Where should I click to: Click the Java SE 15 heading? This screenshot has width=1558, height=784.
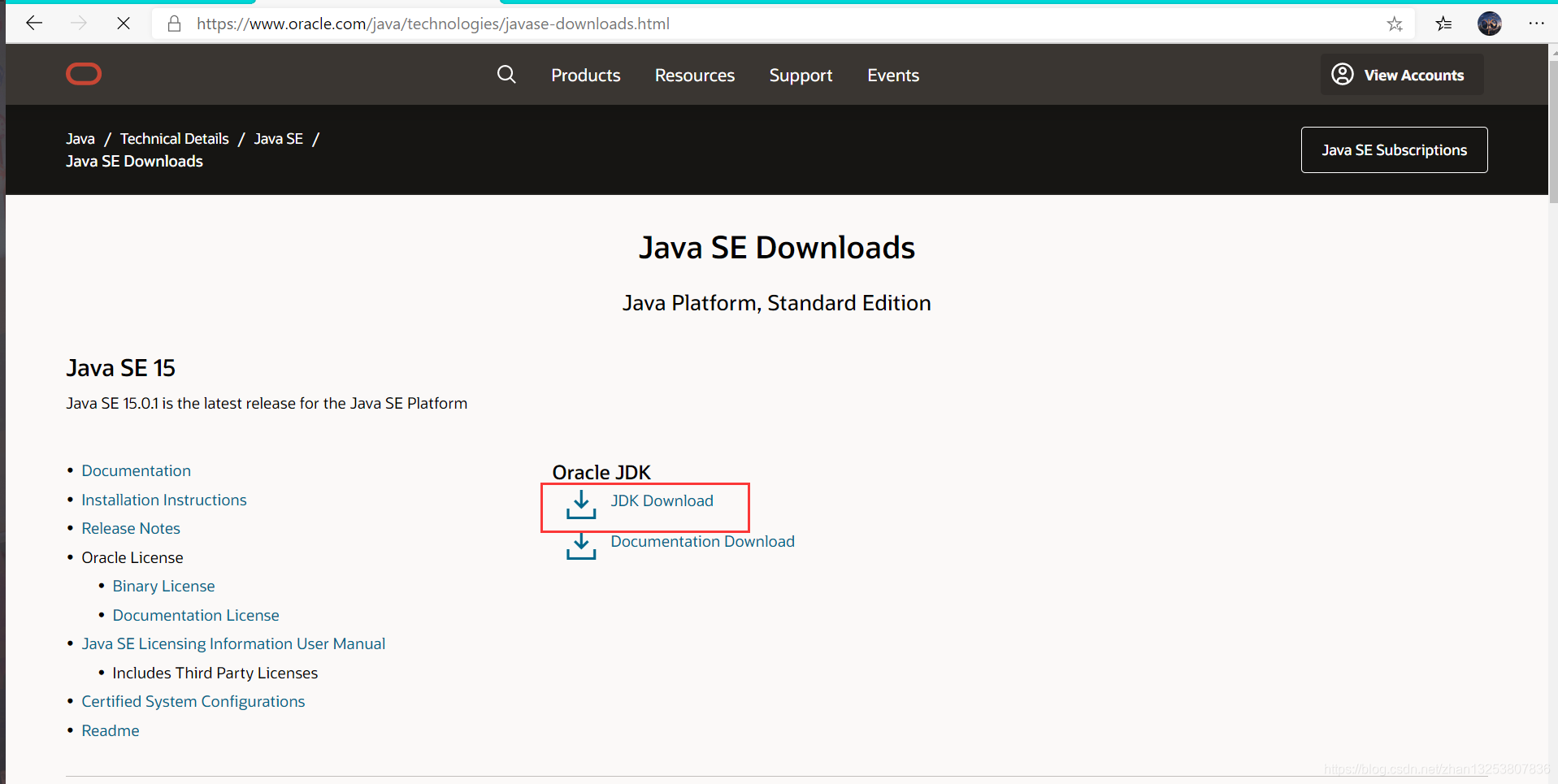[120, 368]
